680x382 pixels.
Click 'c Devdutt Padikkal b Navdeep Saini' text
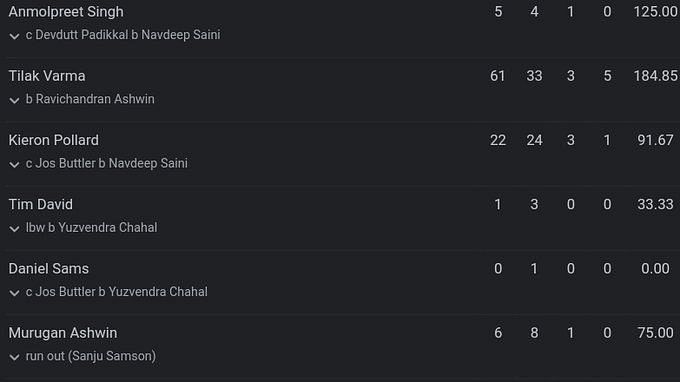pos(123,35)
